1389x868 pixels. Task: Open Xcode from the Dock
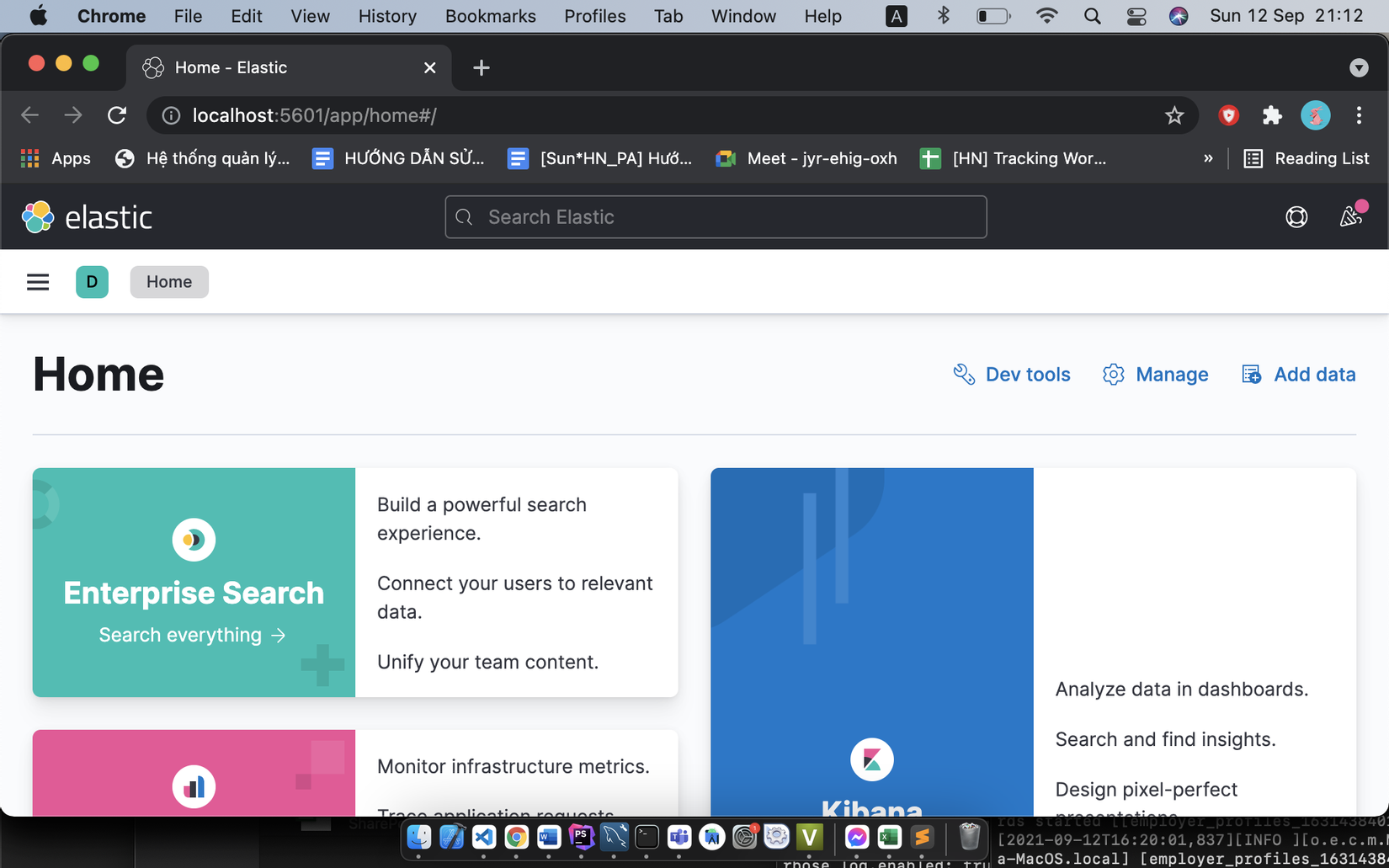(x=451, y=837)
